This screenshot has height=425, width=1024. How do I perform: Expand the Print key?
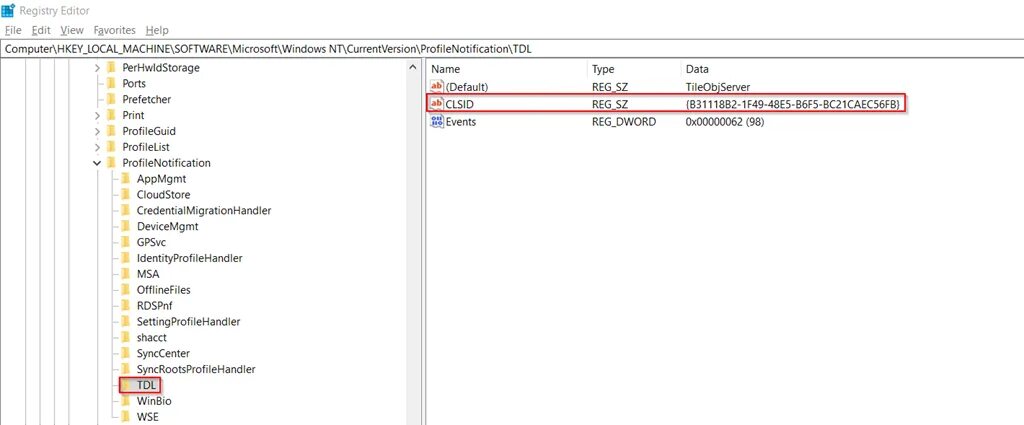pyautogui.click(x=97, y=116)
